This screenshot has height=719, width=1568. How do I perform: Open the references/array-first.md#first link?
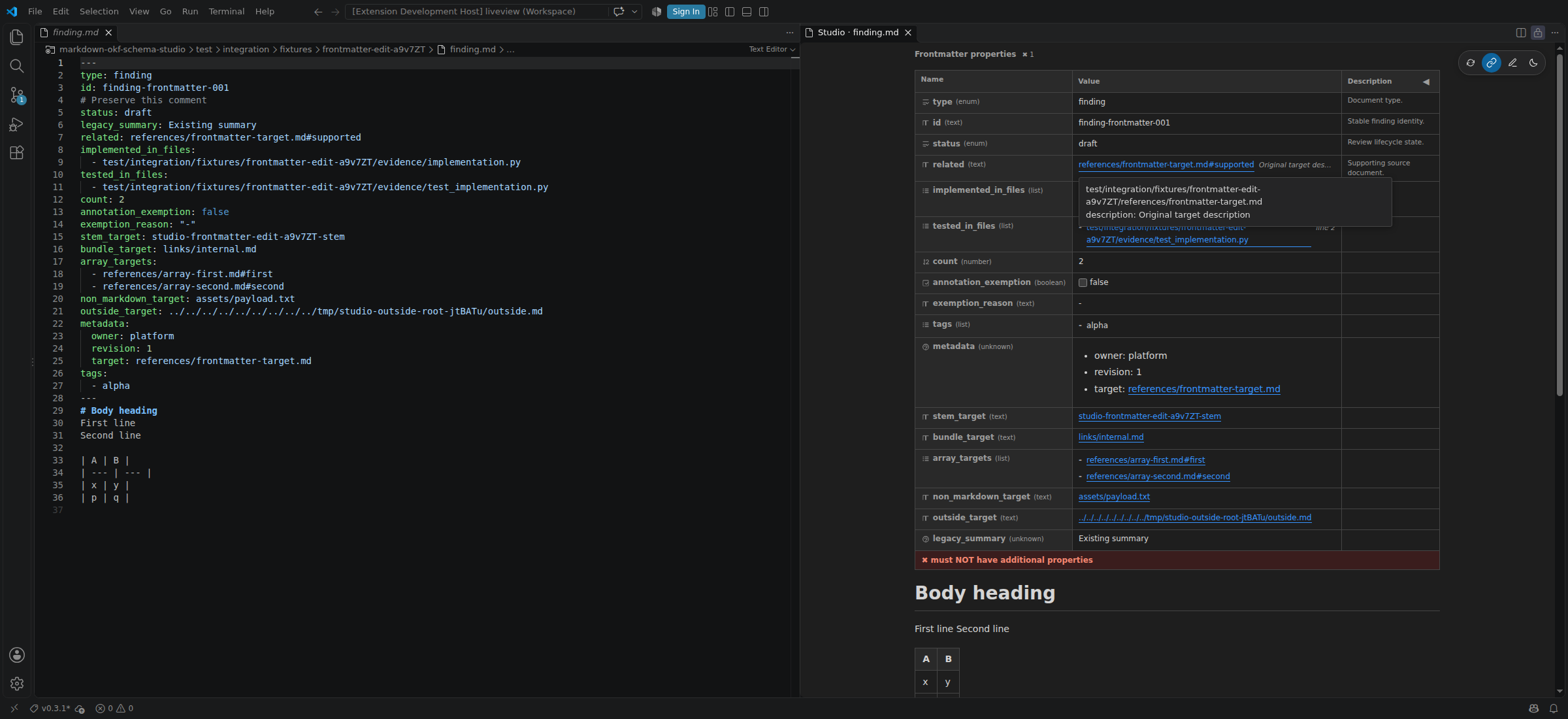click(1145, 460)
